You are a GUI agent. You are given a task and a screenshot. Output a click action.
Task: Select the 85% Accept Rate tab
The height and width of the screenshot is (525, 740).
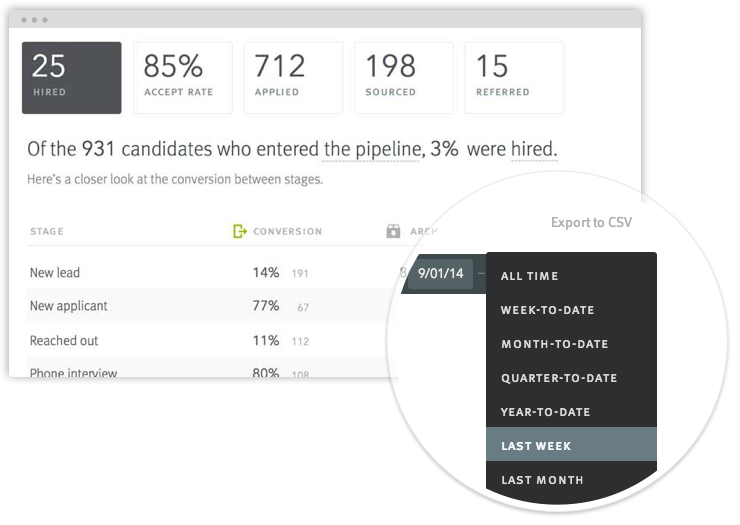[183, 78]
